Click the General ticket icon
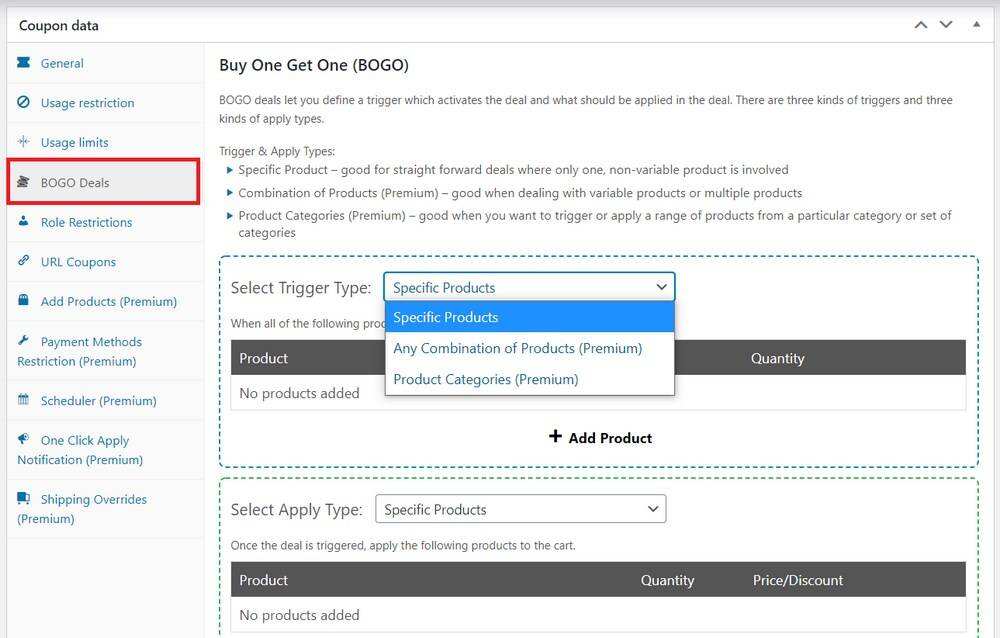Viewport: 1000px width, 638px height. tap(24, 63)
